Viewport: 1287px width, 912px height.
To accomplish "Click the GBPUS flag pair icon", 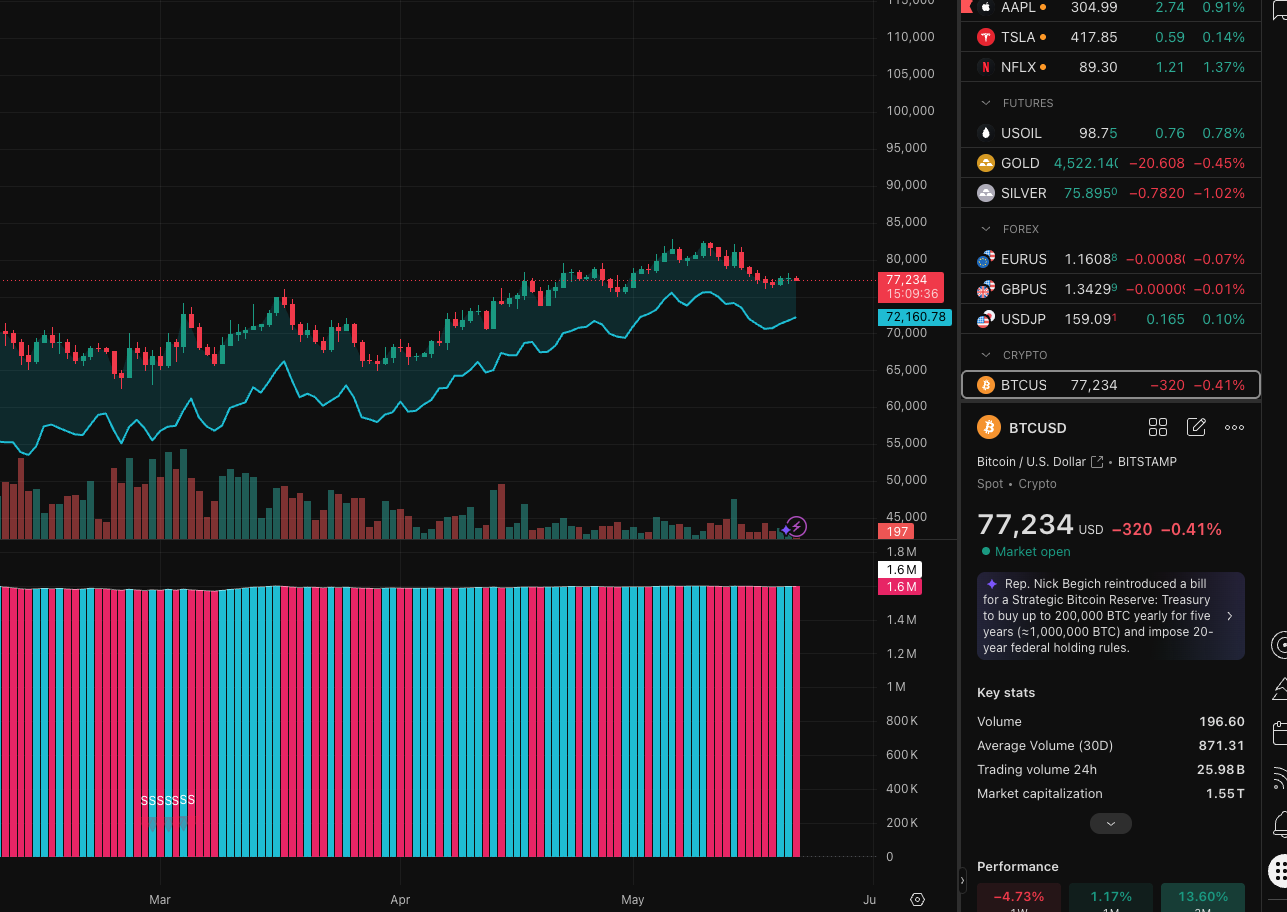I will tap(985, 289).
